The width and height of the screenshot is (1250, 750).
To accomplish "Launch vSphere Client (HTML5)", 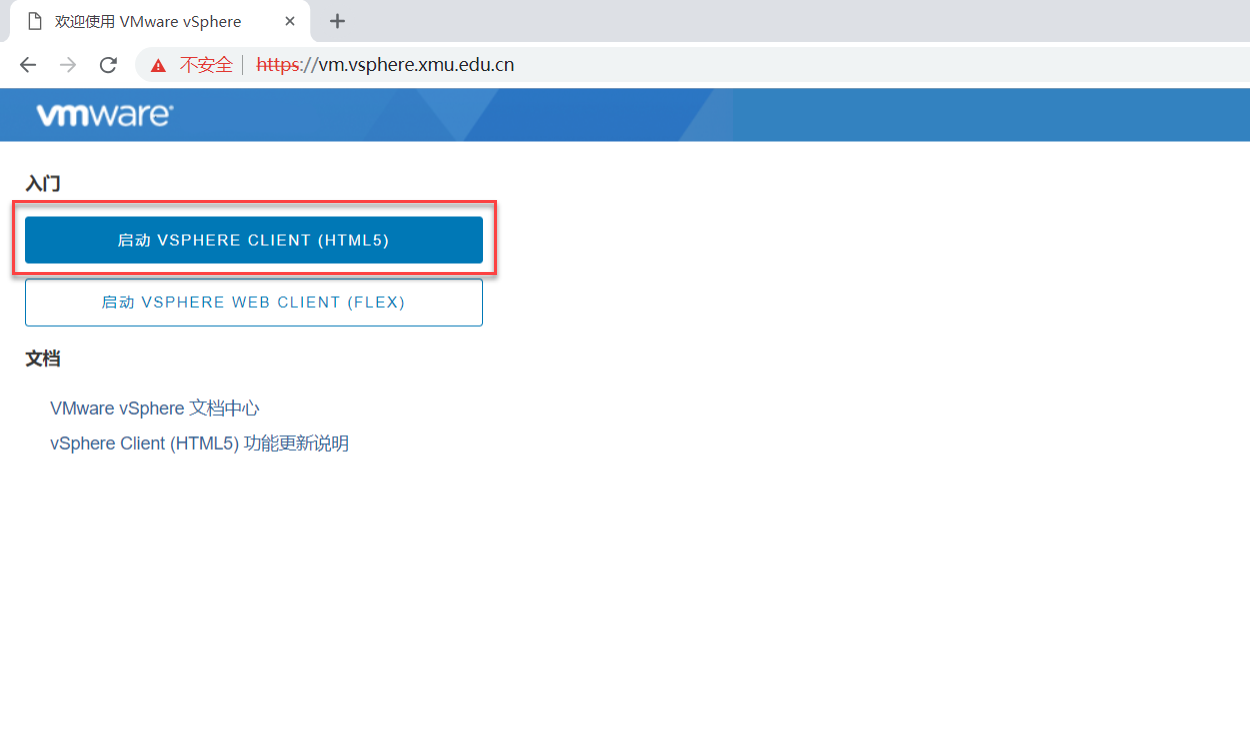I will point(253,240).
